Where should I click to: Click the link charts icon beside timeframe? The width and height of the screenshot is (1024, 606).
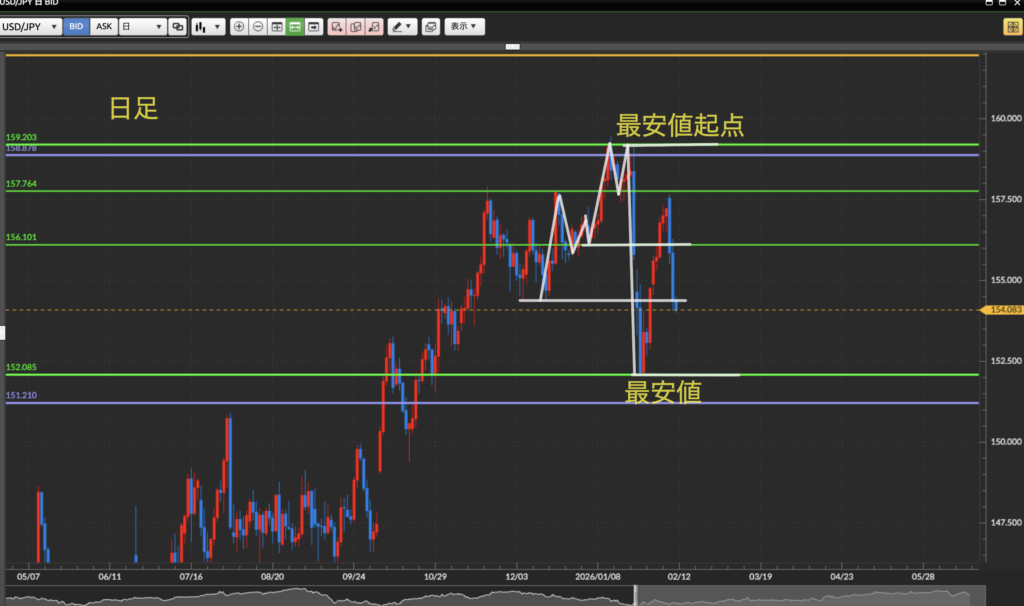point(177,27)
